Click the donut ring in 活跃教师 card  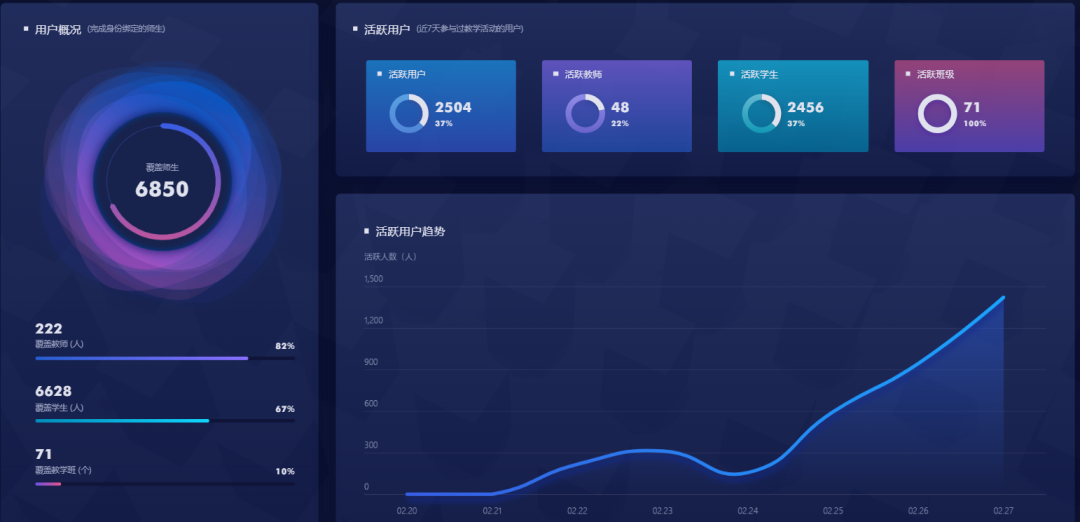[585, 113]
